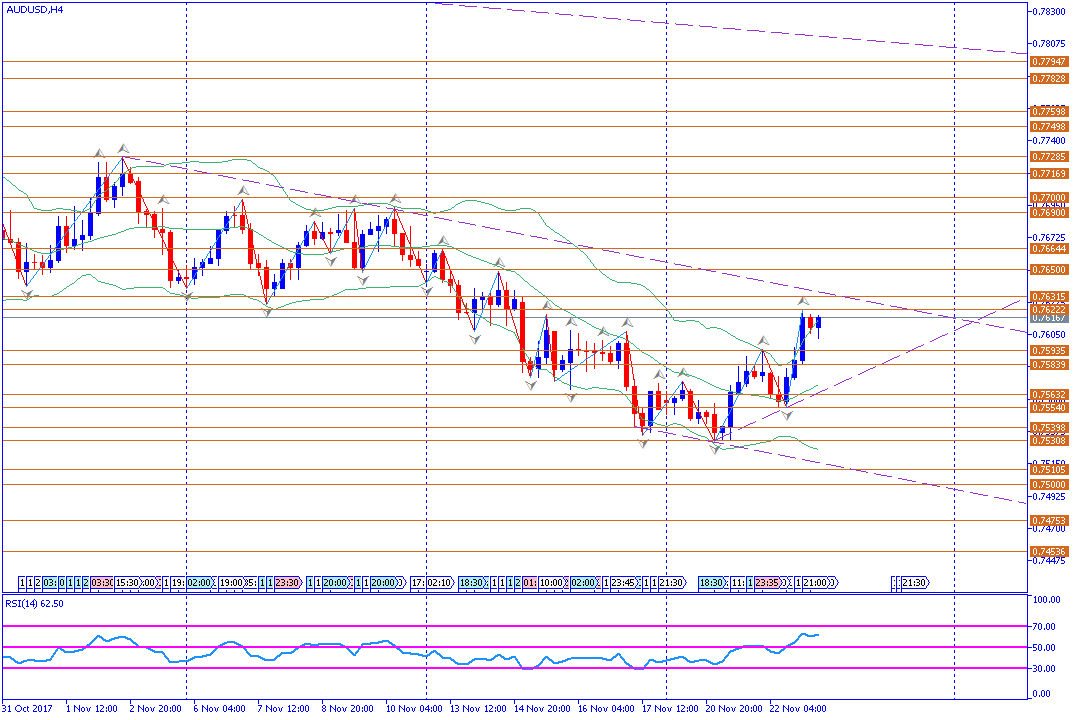The width and height of the screenshot is (1080, 720).
Task: Open the 23:45 news event marker
Action: click(x=623, y=584)
